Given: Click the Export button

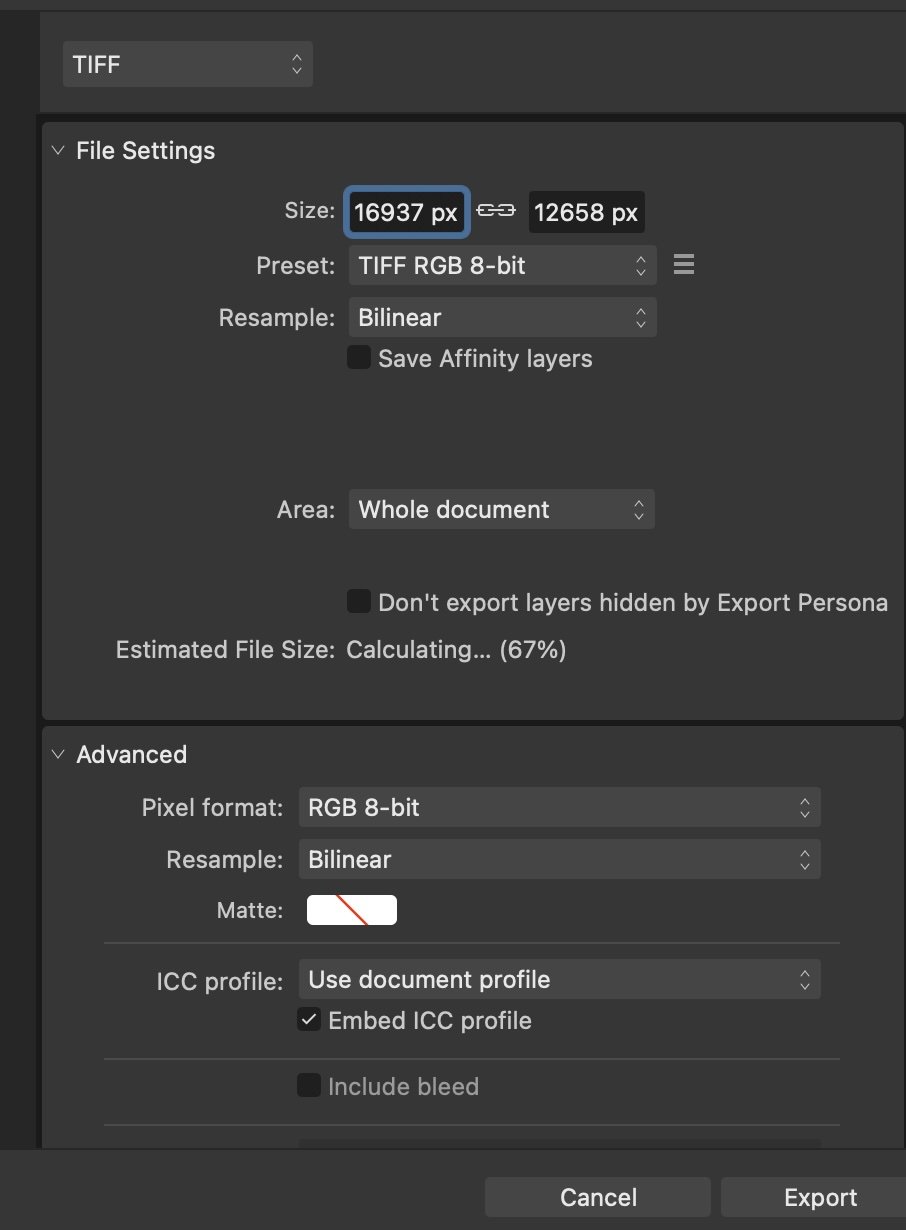Looking at the screenshot, I should tap(814, 1197).
